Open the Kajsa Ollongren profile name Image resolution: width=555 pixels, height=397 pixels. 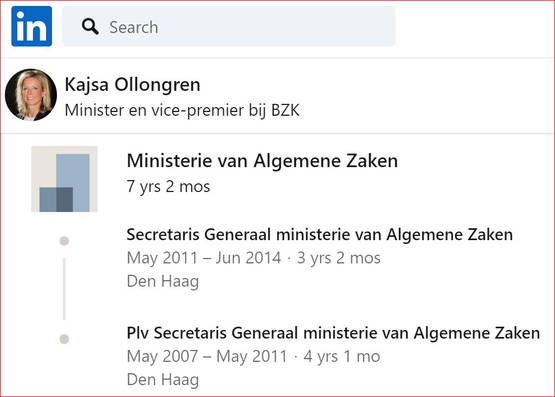(x=132, y=85)
